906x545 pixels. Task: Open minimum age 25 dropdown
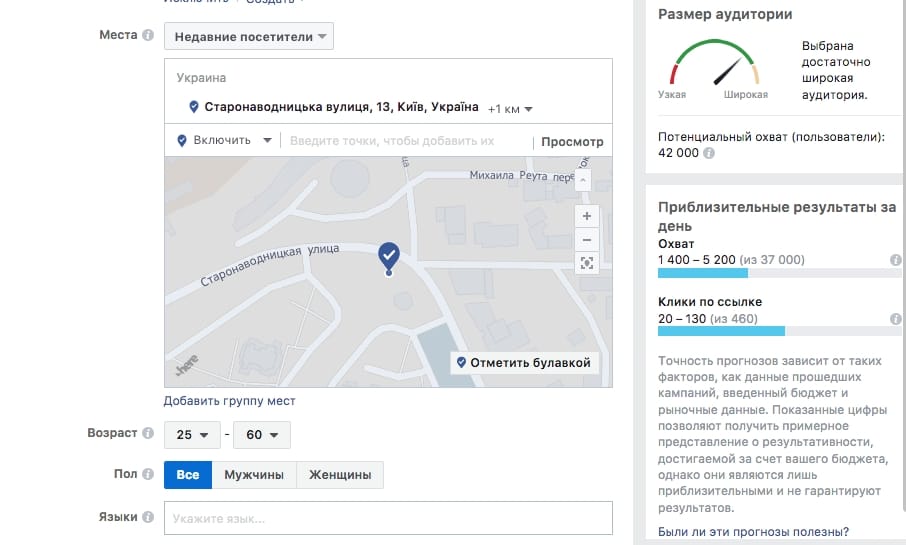pos(192,435)
